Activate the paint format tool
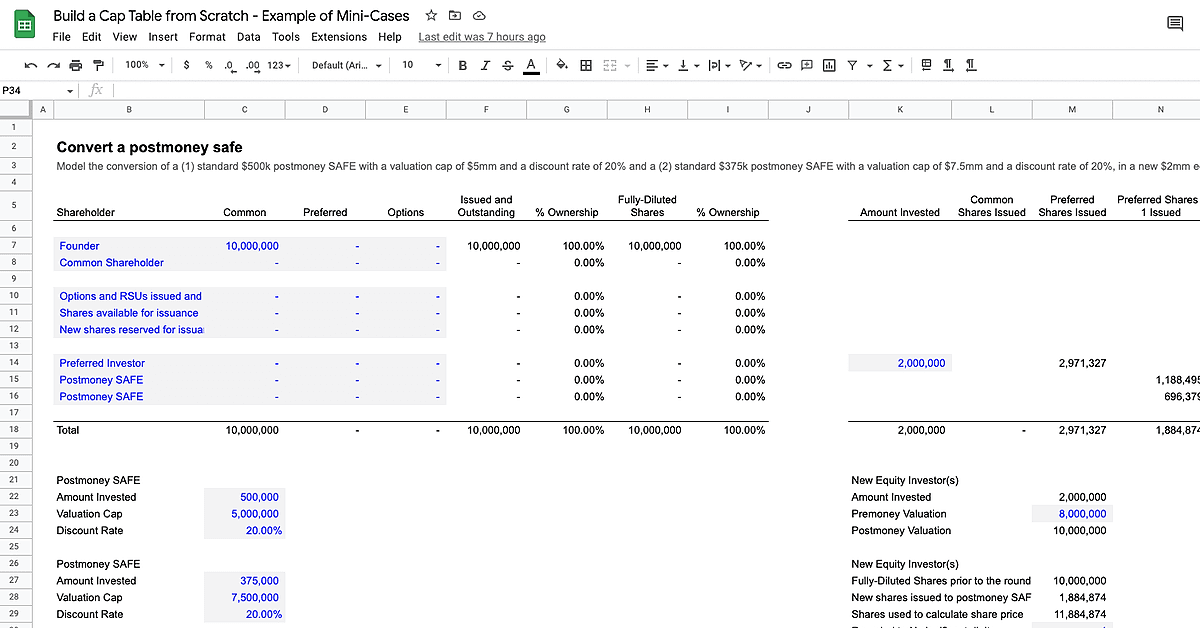Image resolution: width=1200 pixels, height=628 pixels. [98, 65]
